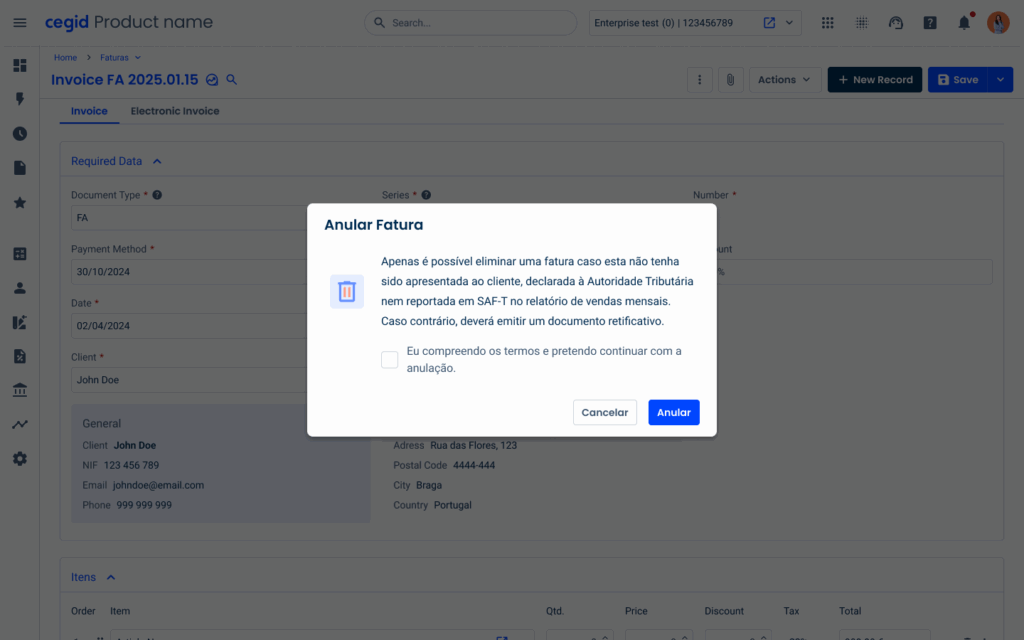
Task: Open the hamburger navigation menu
Action: point(20,22)
